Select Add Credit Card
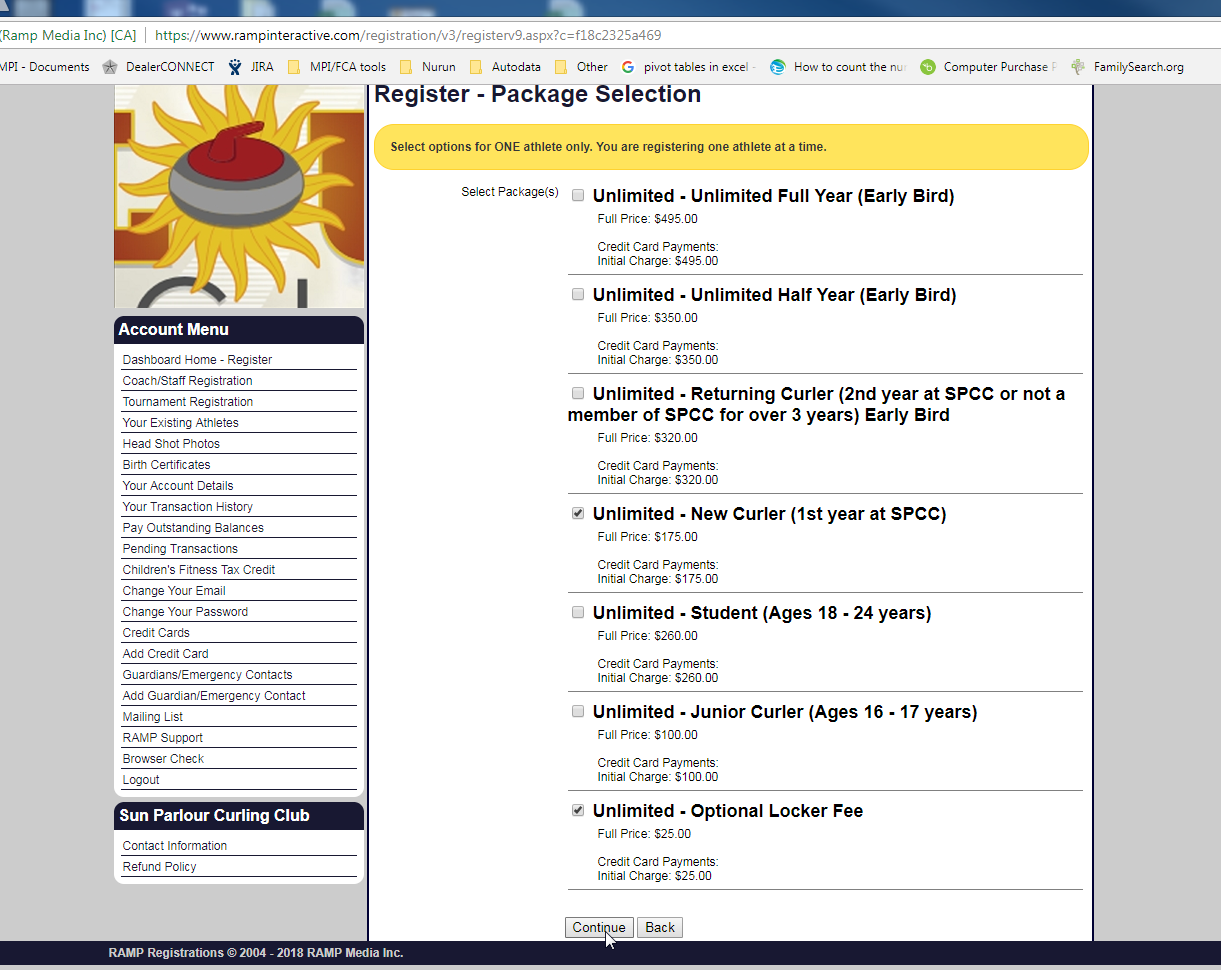Viewport: 1221px width, 970px height. coord(166,654)
